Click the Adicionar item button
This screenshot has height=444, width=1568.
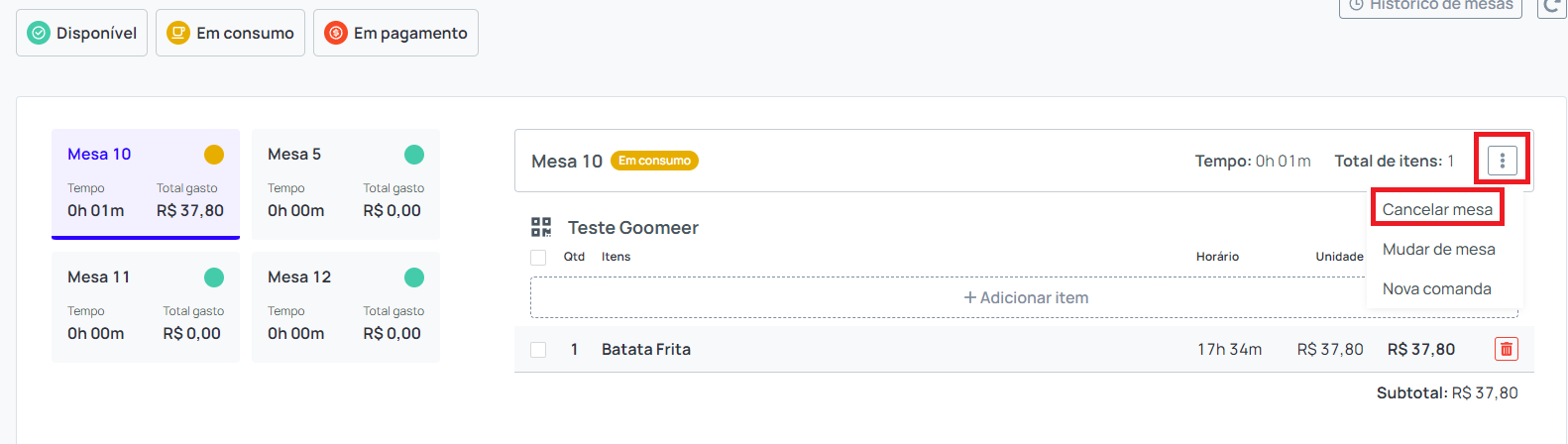point(1025,297)
